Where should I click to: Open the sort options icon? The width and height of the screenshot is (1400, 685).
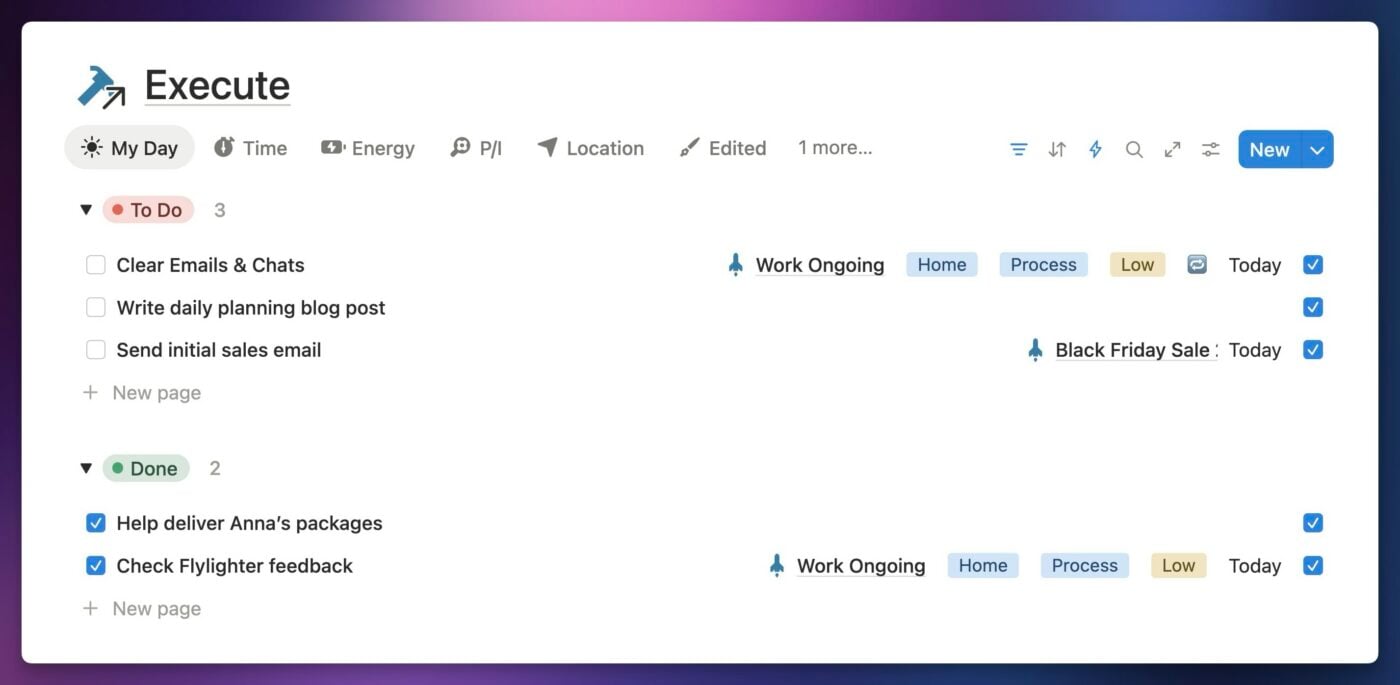point(1057,150)
